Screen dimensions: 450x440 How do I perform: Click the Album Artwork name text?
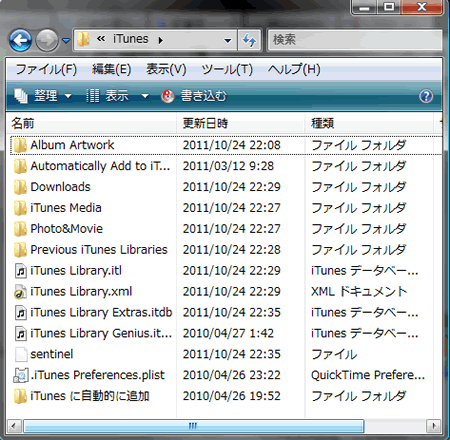(72, 145)
